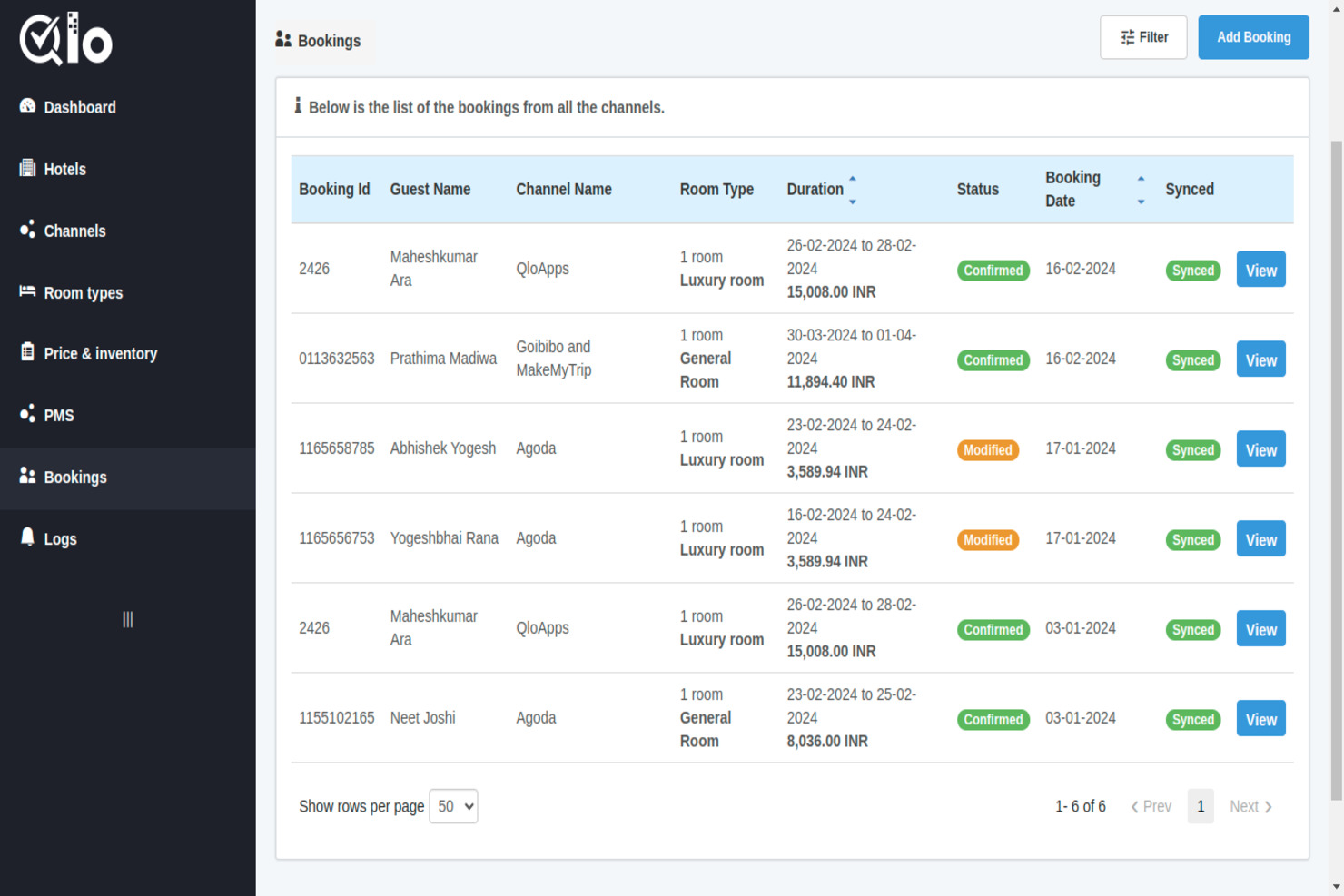This screenshot has height=896, width=1344.
Task: Click the vertical page scrollbar
Action: pos(1336,470)
